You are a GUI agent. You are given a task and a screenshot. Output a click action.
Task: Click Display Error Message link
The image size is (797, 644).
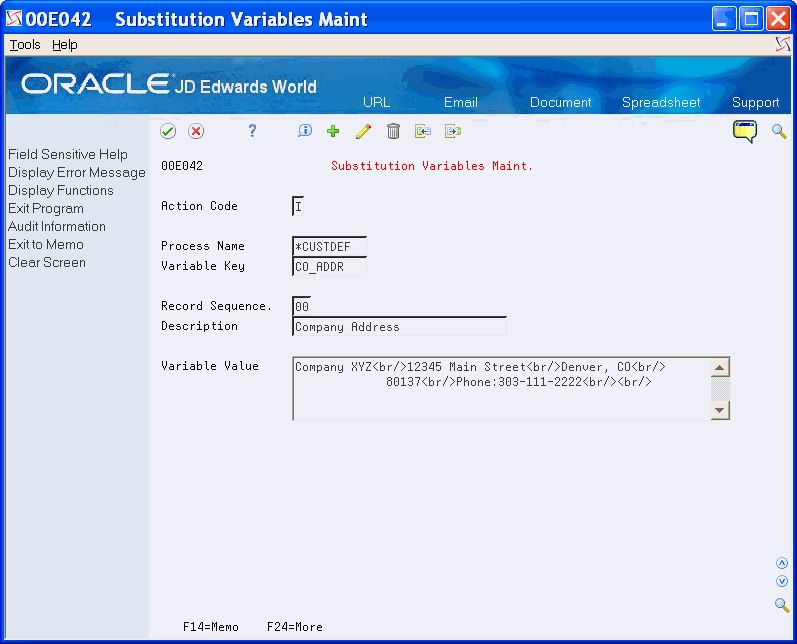pyautogui.click(x=77, y=172)
